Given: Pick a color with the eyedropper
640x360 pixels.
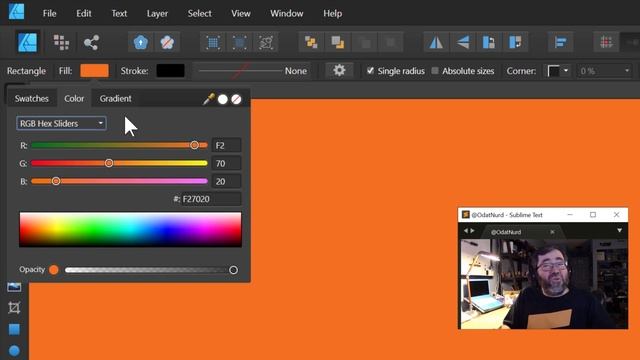Looking at the screenshot, I should (209, 99).
